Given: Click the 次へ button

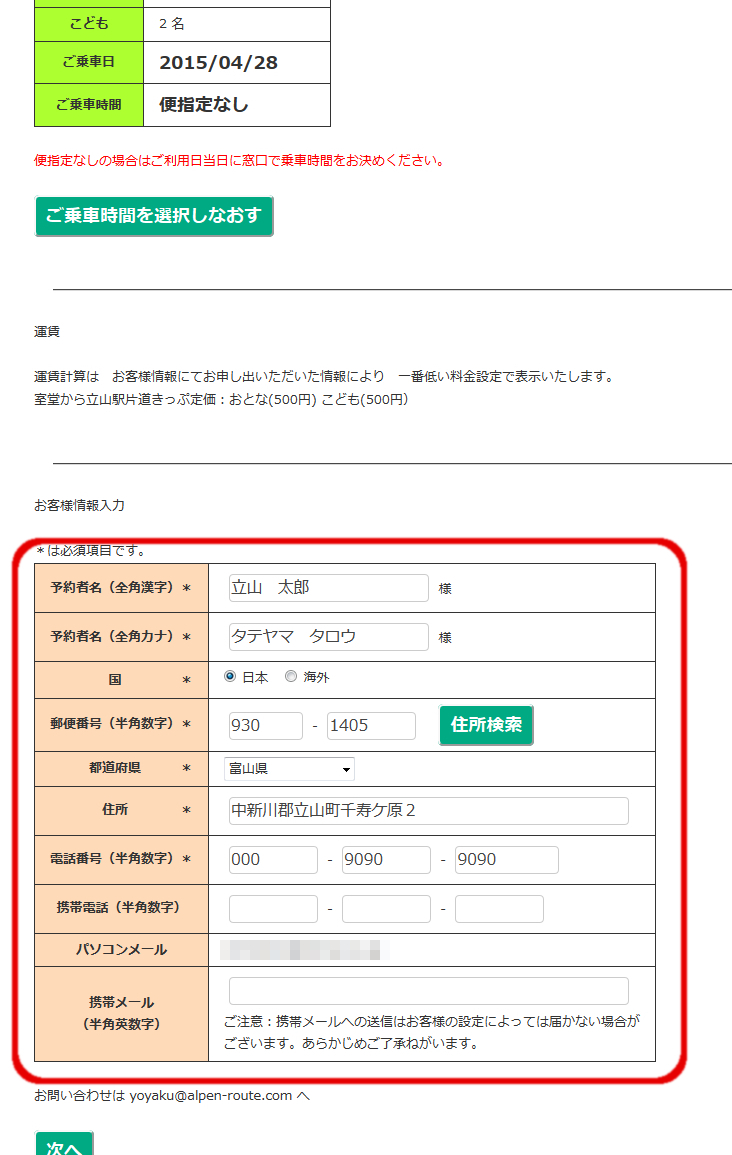Looking at the screenshot, I should coord(64,1144).
